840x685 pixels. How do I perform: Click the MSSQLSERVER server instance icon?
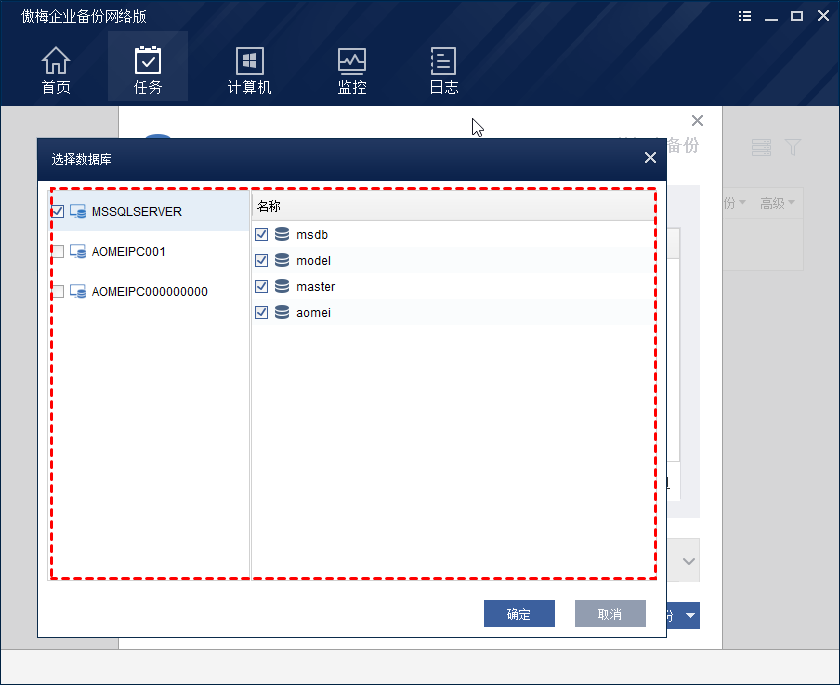[x=77, y=212]
